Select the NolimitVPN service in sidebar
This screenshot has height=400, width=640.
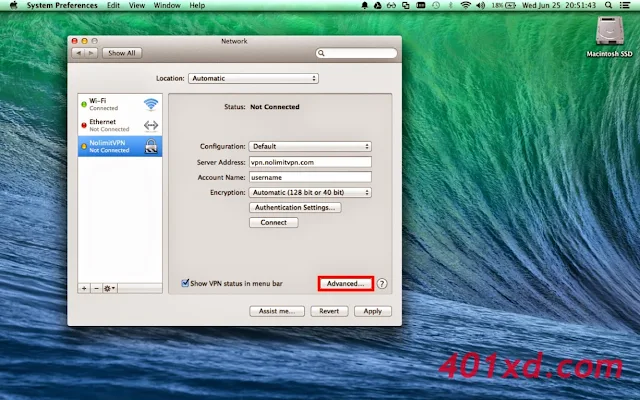(120, 146)
